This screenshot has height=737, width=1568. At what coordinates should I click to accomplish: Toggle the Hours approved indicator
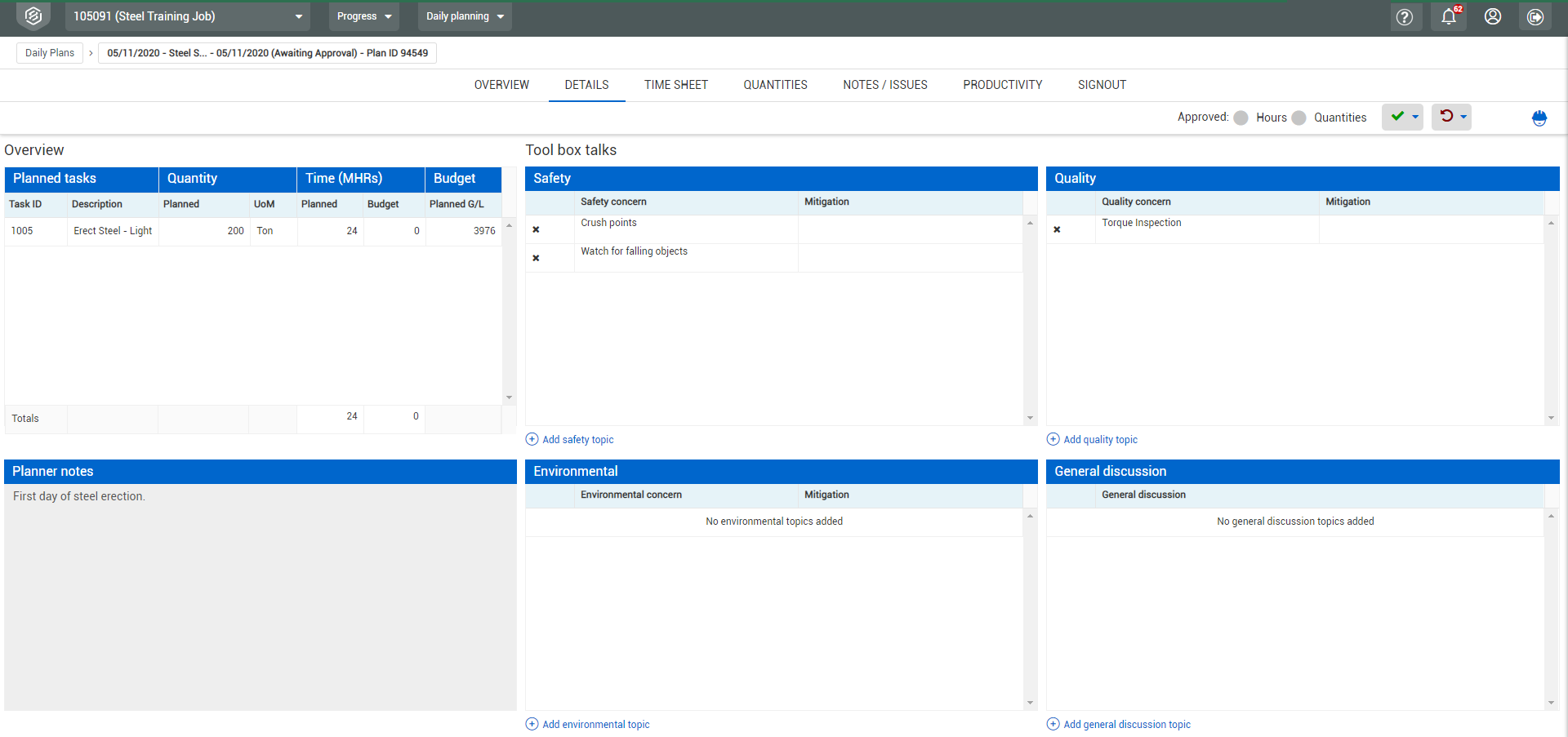pyautogui.click(x=1241, y=118)
